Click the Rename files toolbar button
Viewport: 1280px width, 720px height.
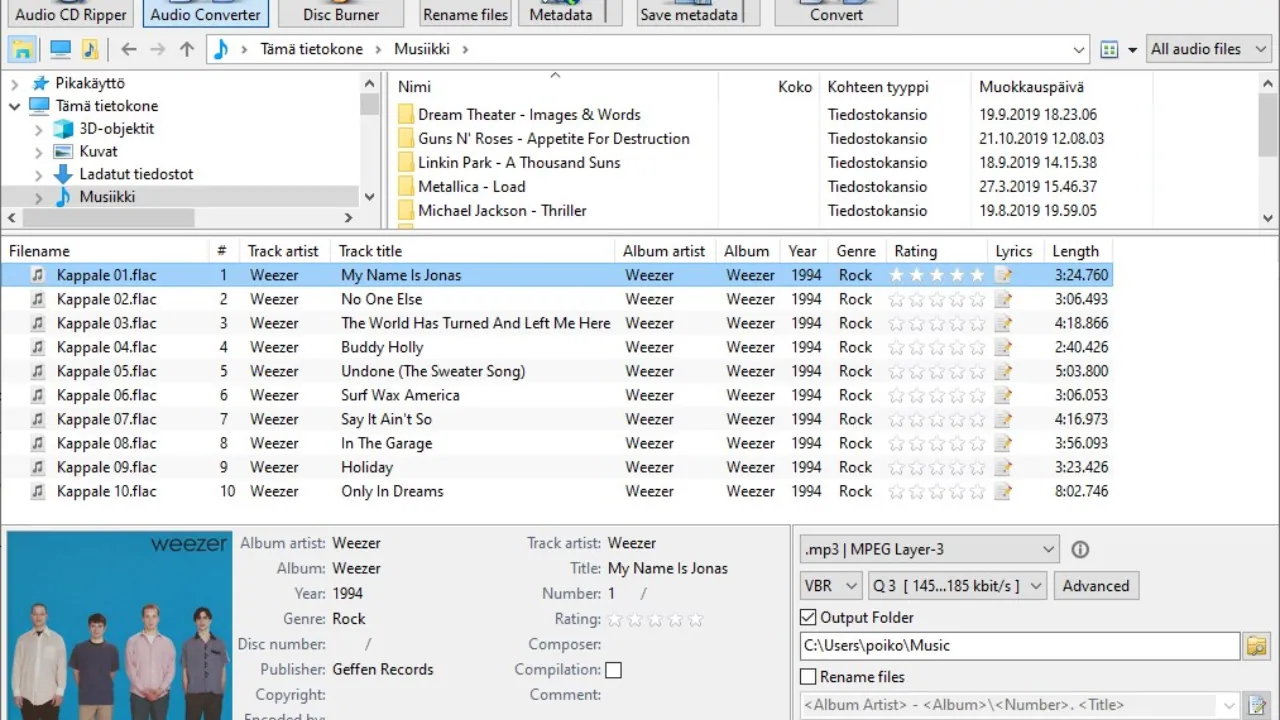pyautogui.click(x=465, y=14)
